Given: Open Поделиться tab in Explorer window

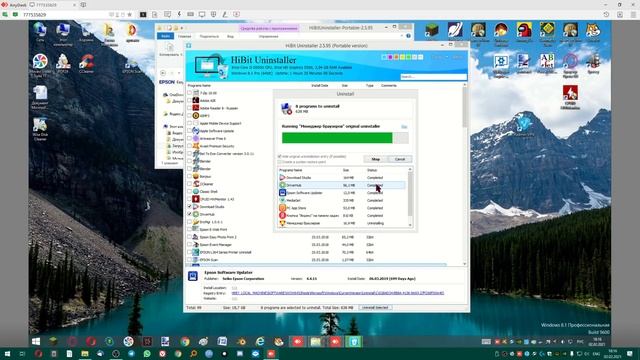Looking at the screenshot, I should coord(209,36).
